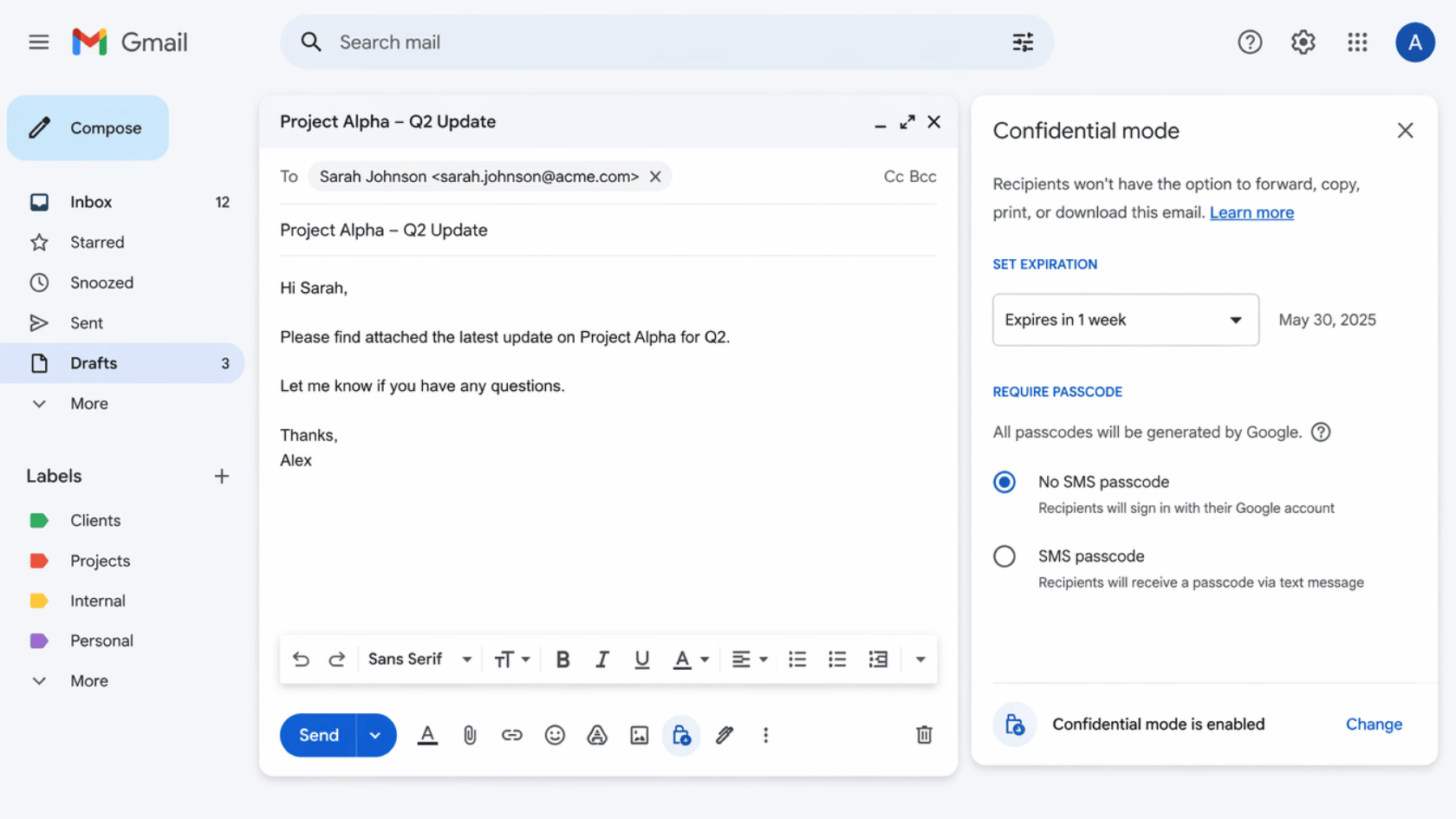
Task: Open the text size dropdown
Action: click(x=511, y=660)
